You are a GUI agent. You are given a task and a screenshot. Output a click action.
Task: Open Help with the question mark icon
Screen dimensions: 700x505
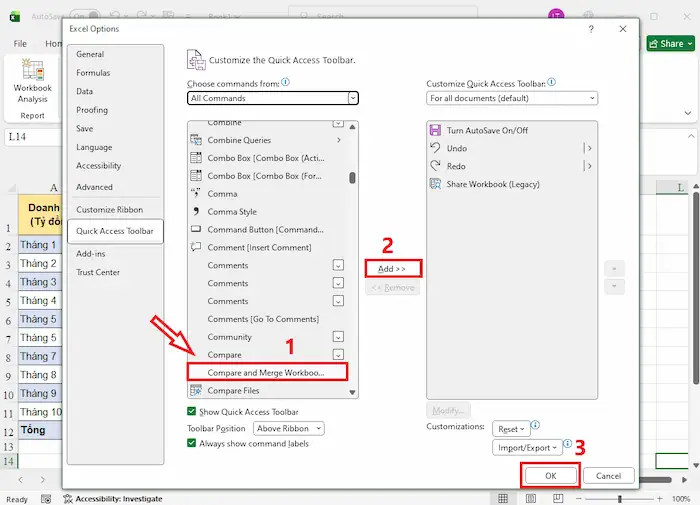[x=591, y=29]
